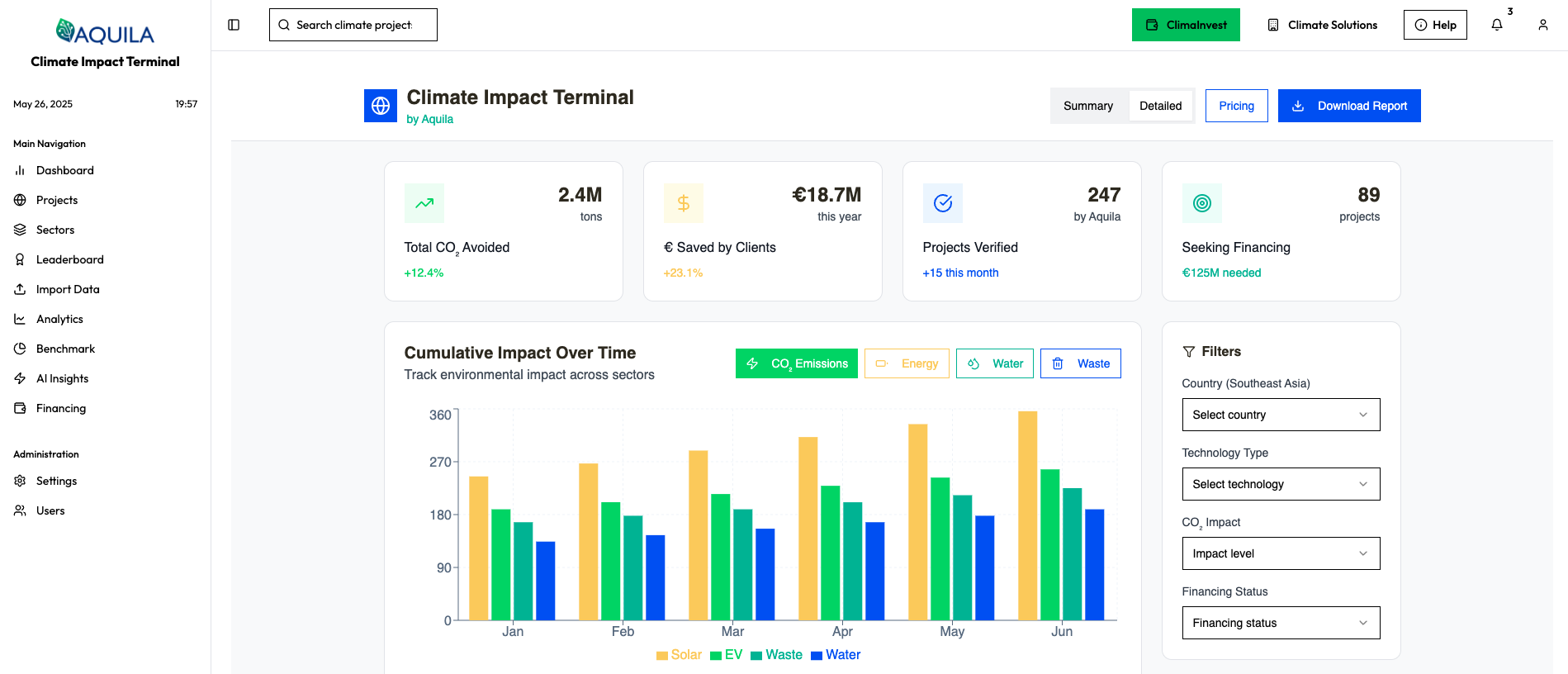Expand the Select technology dropdown
The width and height of the screenshot is (1568, 674).
tap(1281, 484)
